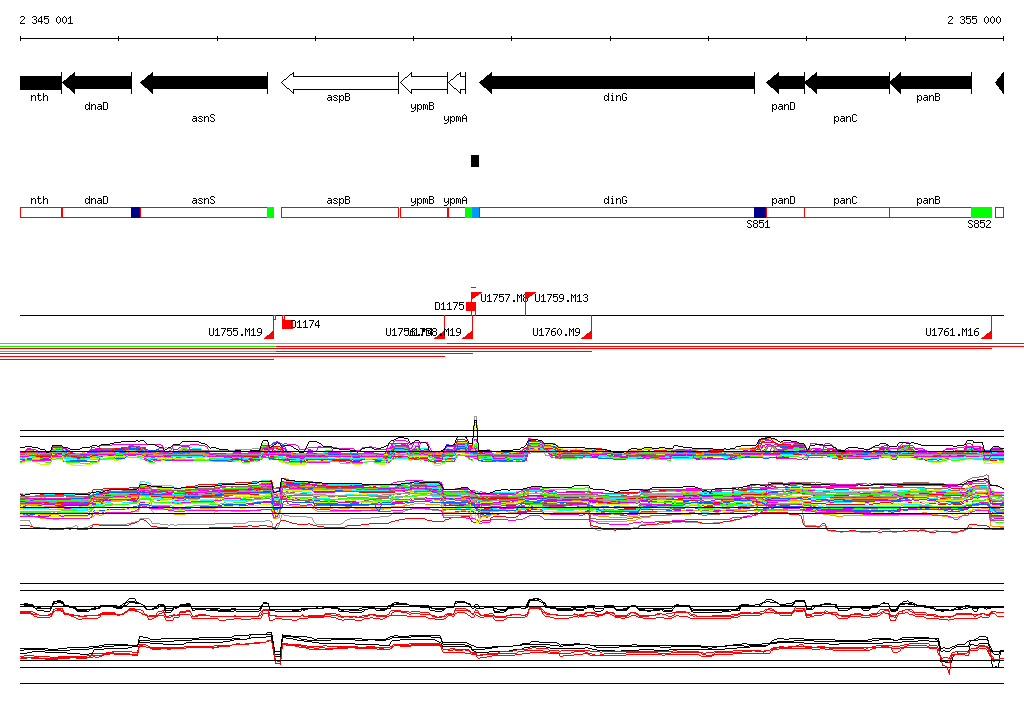This screenshot has height=714, width=1024.
Task: Click the small white ypmA gene arrow
Action: tap(457, 83)
